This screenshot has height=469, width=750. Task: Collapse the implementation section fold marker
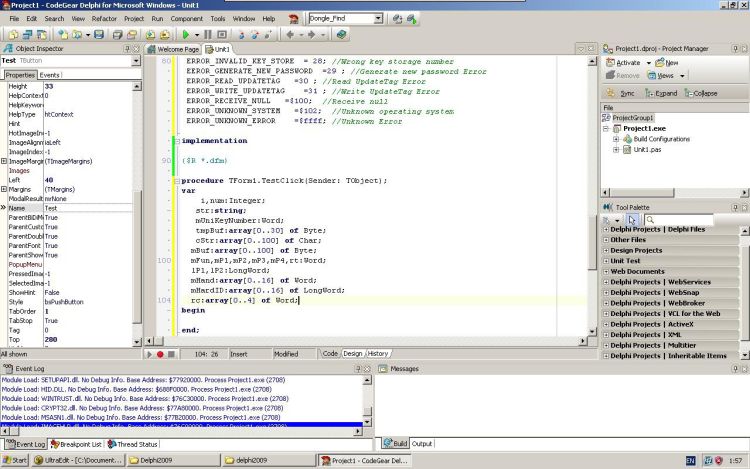coord(177,141)
